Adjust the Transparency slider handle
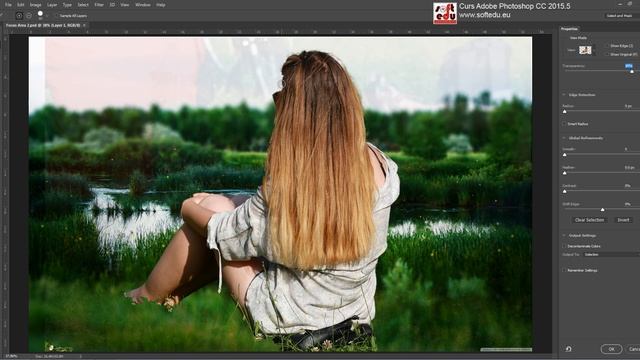Viewport: 640px width, 360px height. 632,71
